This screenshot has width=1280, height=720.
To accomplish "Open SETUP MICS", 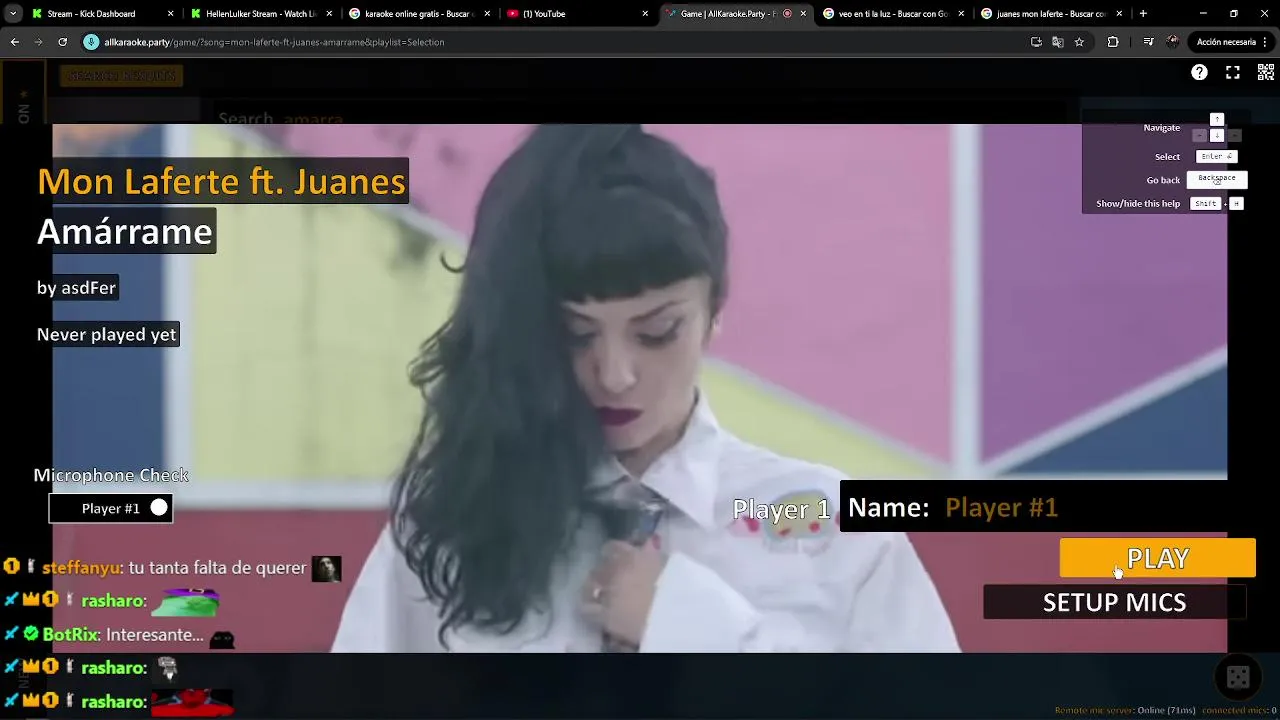I will click(x=1114, y=602).
